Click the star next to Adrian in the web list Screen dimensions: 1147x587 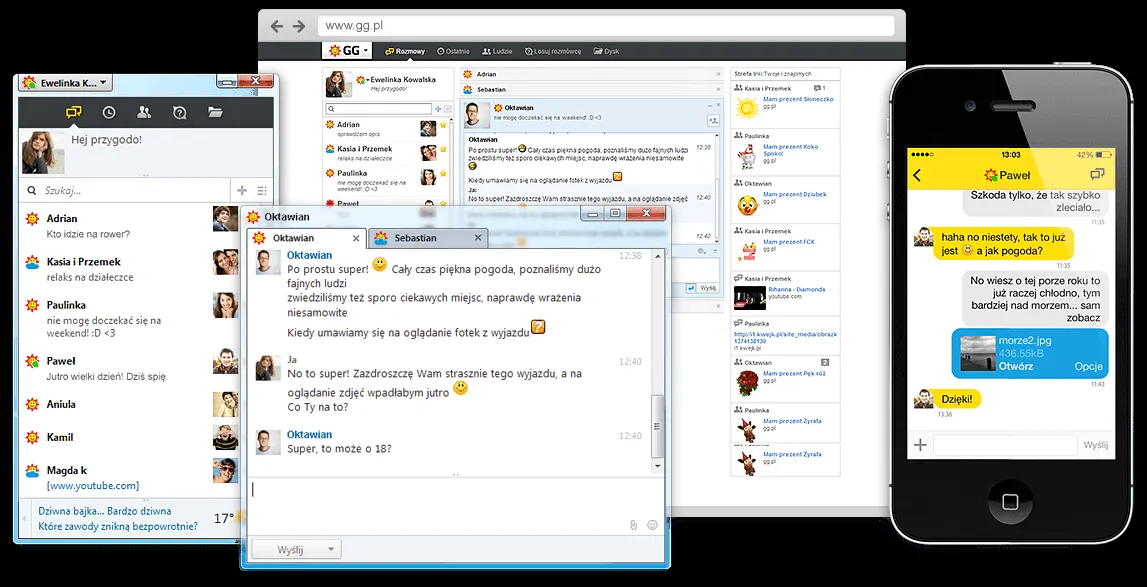coord(443,126)
